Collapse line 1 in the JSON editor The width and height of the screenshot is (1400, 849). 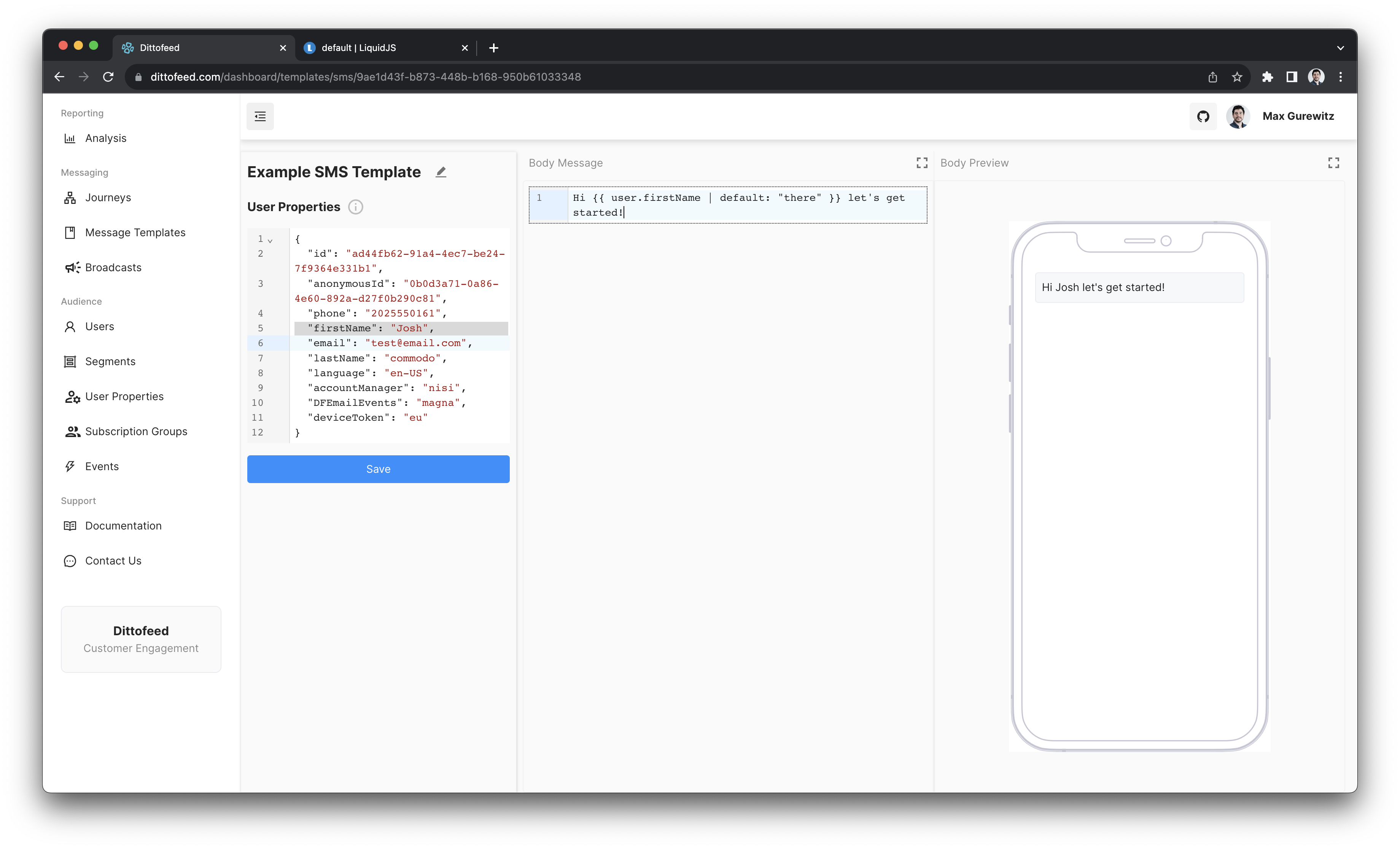(270, 240)
